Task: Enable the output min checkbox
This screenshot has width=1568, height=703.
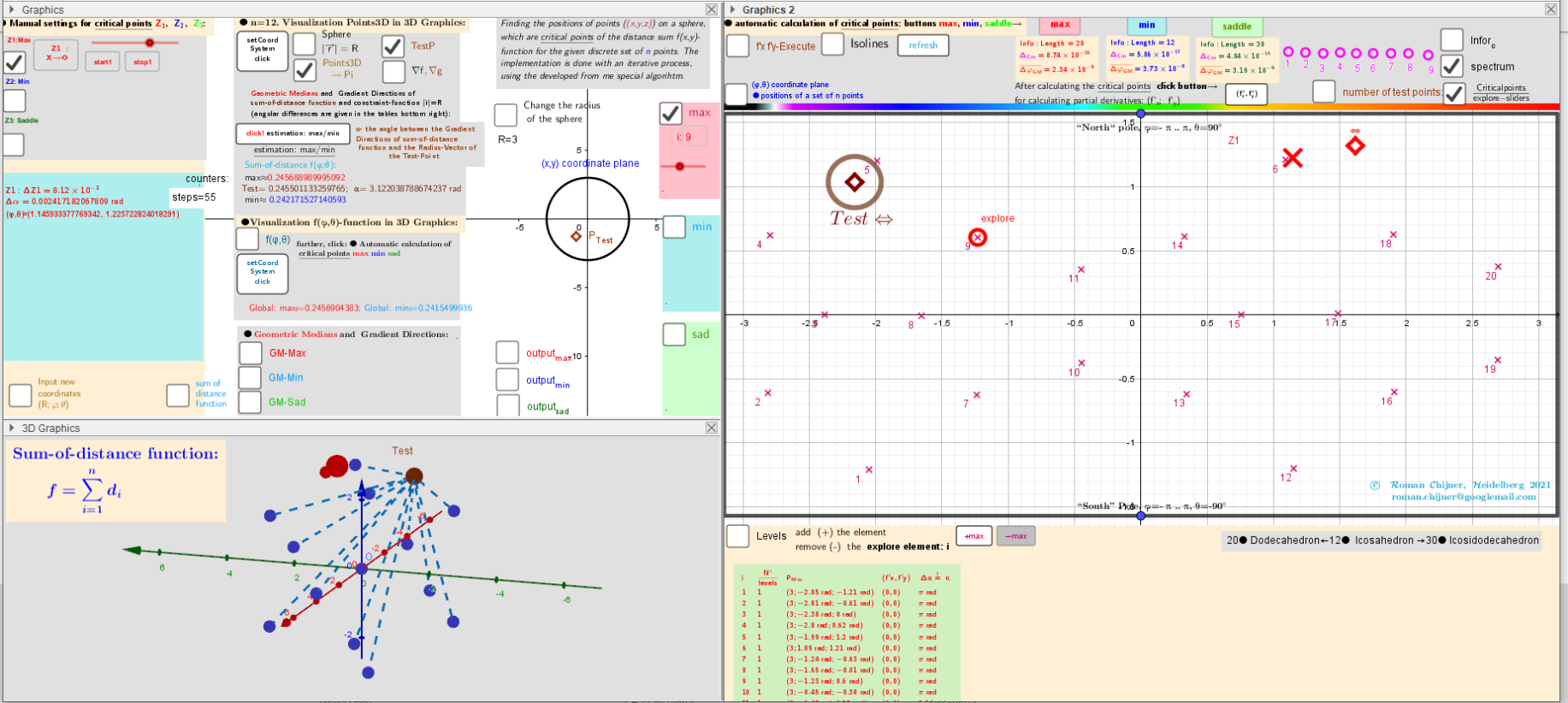Action: point(507,380)
